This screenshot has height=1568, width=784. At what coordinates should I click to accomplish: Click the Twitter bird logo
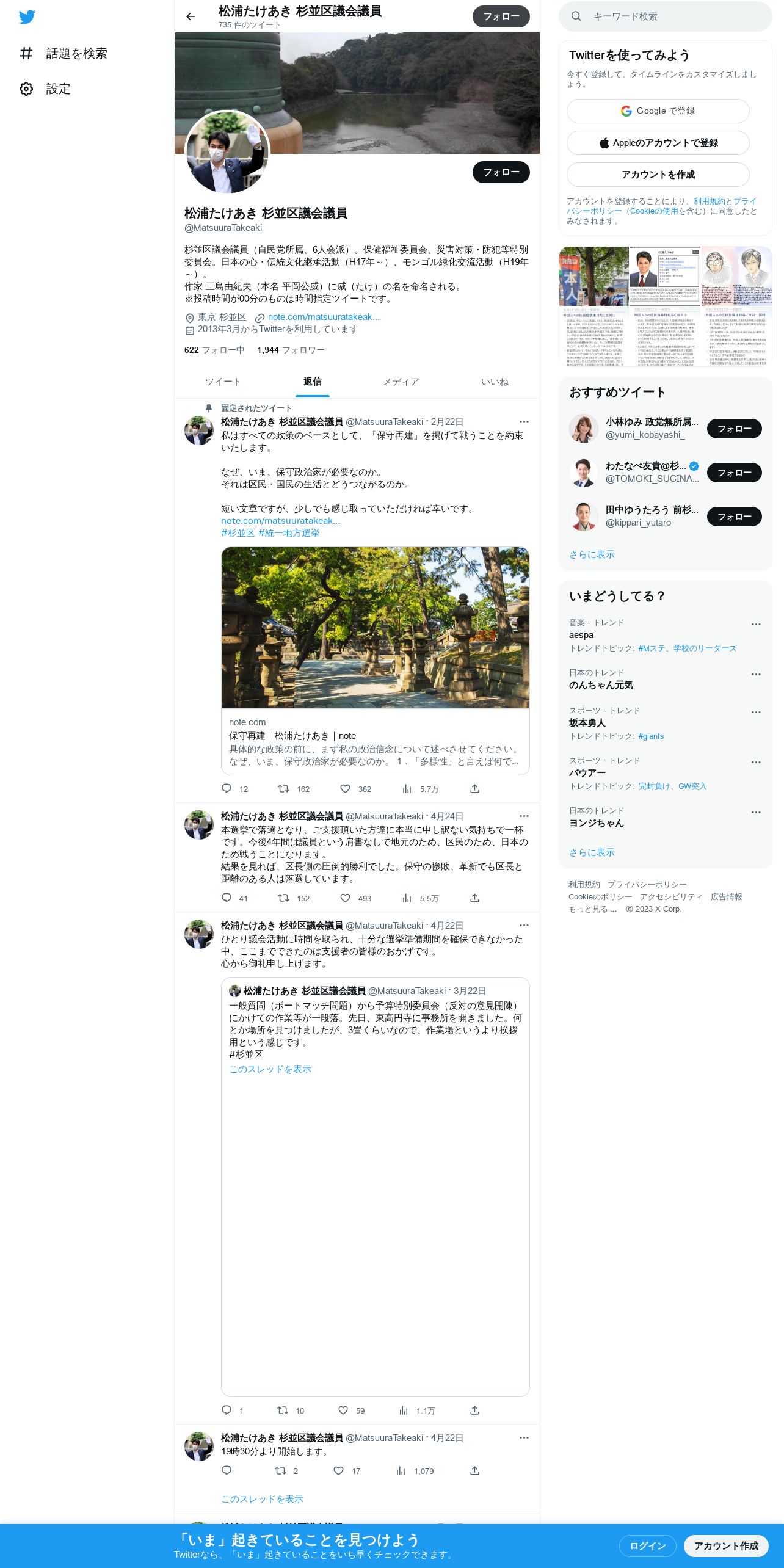(x=27, y=17)
